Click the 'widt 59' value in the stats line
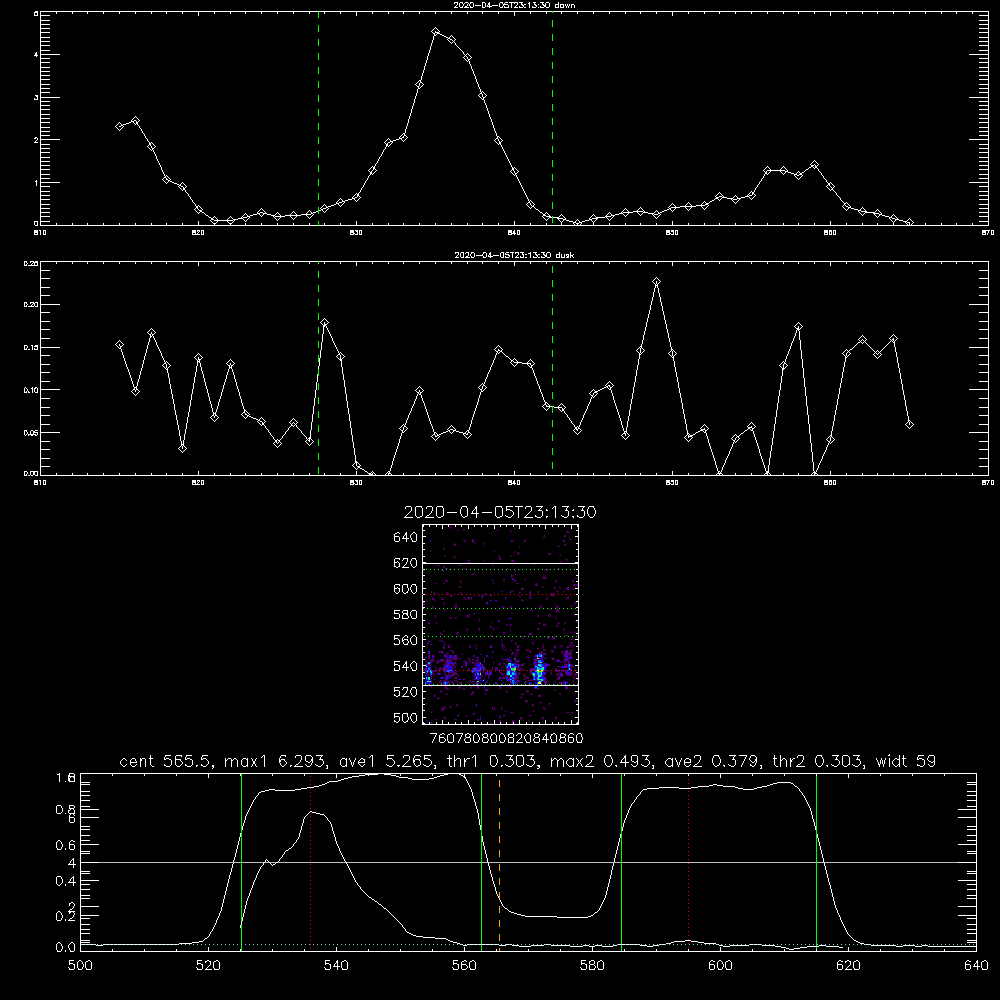Screen dimensions: 1000x1000 tap(906, 761)
